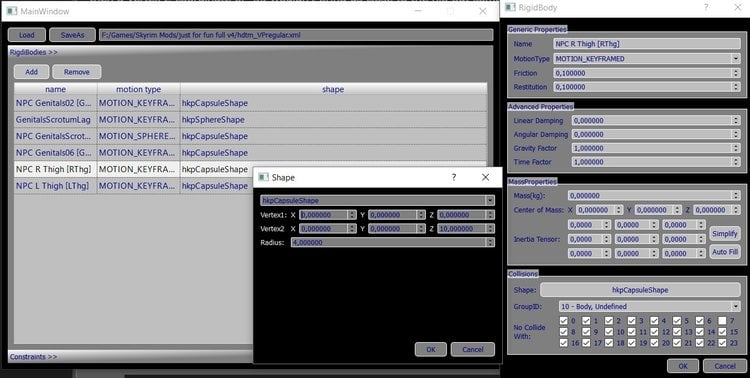Click the Auto Fill button
750x378 pixels.
(725, 252)
